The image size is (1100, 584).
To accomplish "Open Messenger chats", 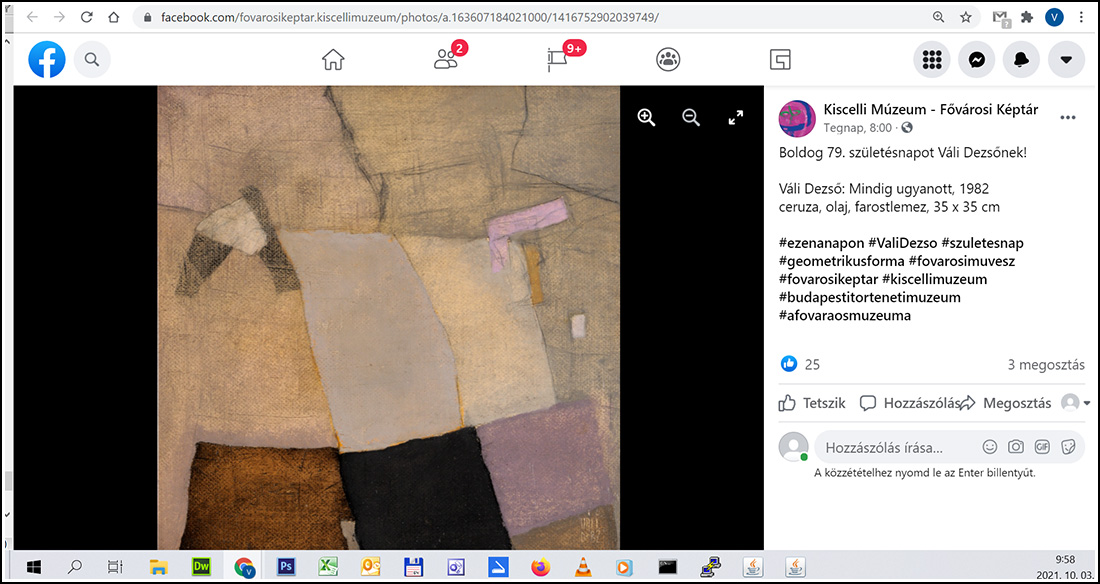I will tap(977, 60).
